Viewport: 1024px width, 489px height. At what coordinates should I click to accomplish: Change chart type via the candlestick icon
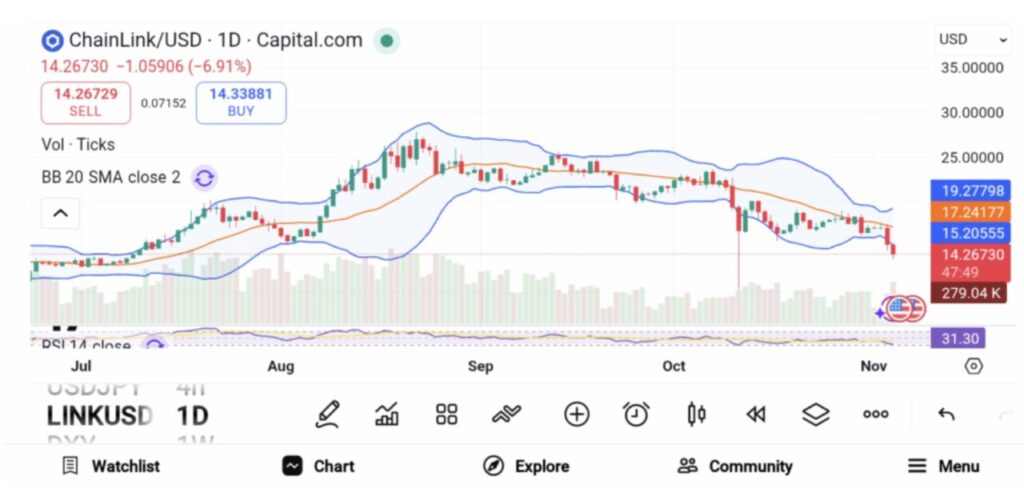pos(696,414)
